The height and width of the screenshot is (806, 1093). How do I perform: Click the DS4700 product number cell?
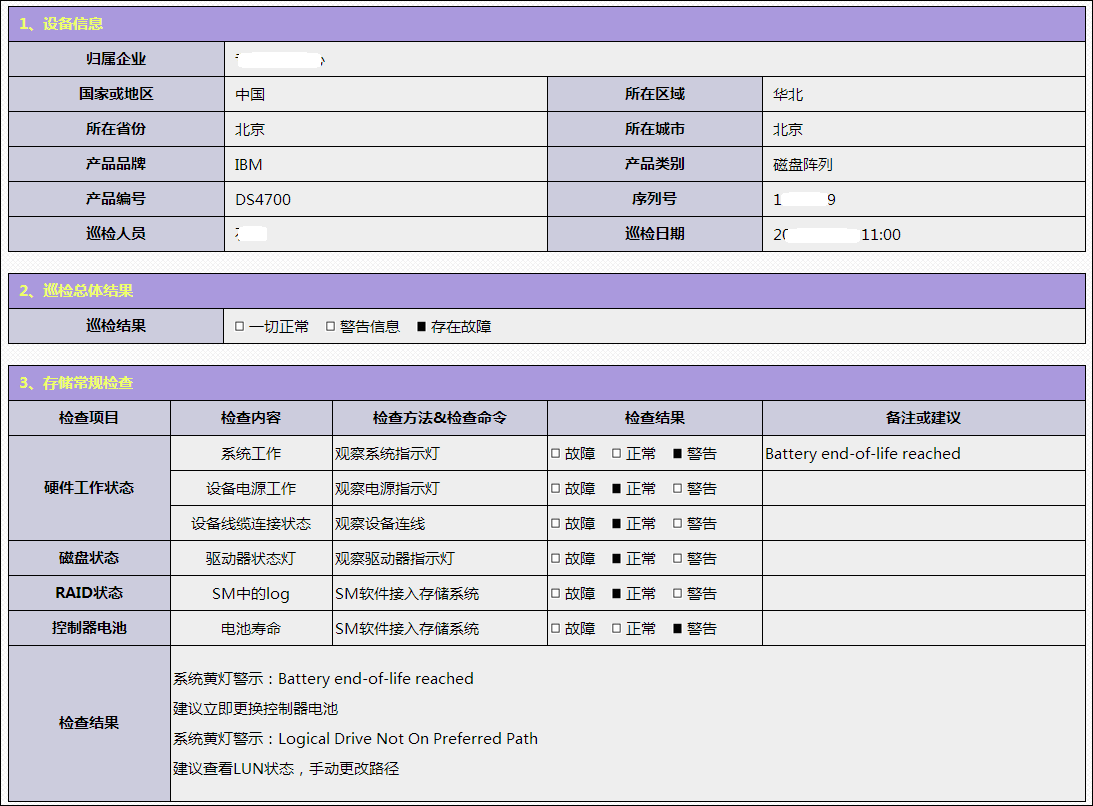click(263, 200)
